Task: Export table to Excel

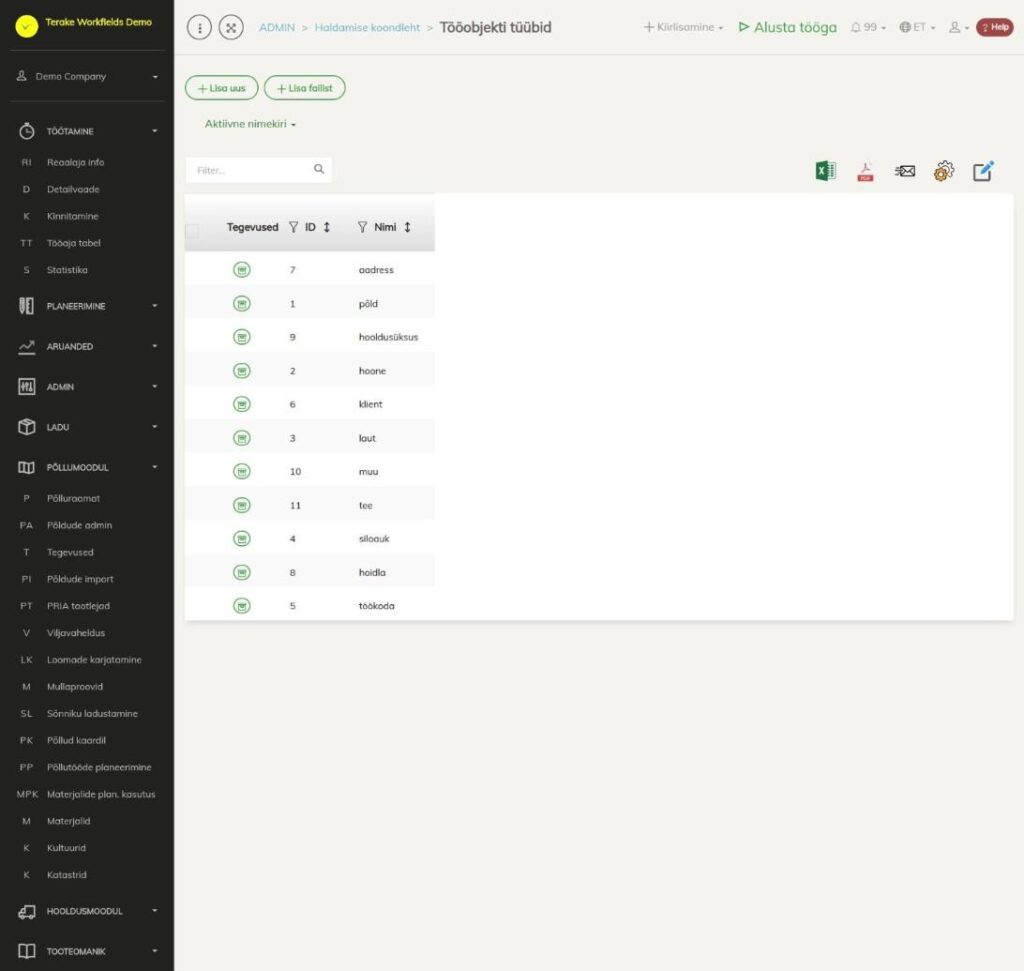Action: point(825,171)
